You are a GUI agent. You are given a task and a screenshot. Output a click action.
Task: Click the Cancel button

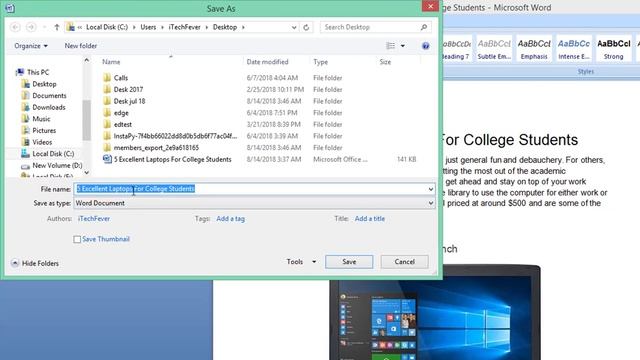(404, 262)
